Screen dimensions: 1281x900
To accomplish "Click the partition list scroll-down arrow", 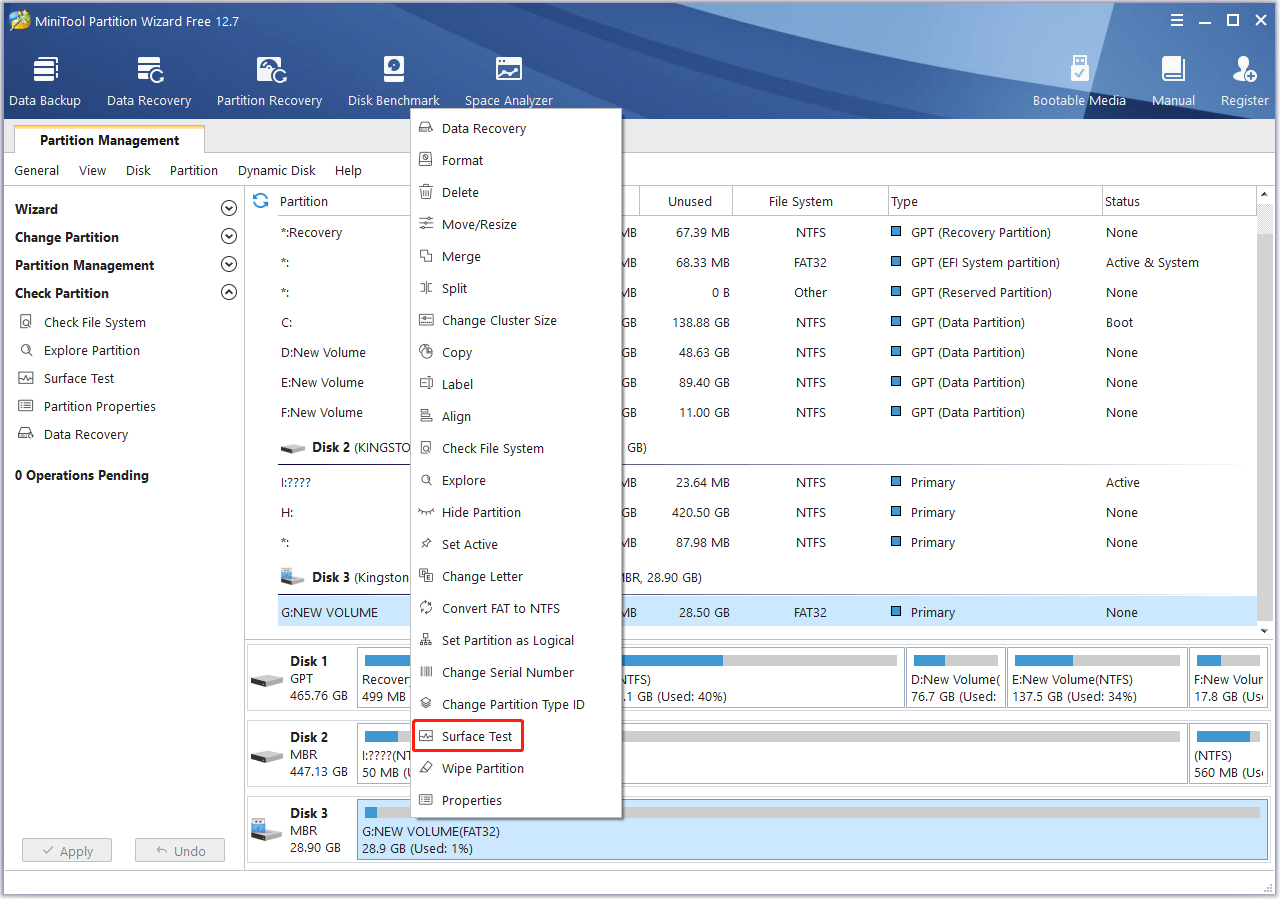I will (1265, 631).
